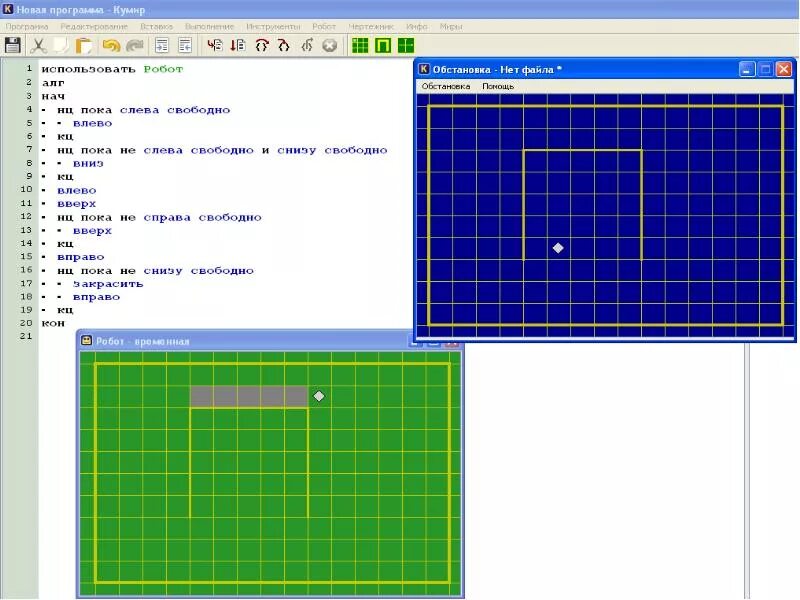
Task: Click the 'влево' command on line 5
Action: (x=92, y=123)
